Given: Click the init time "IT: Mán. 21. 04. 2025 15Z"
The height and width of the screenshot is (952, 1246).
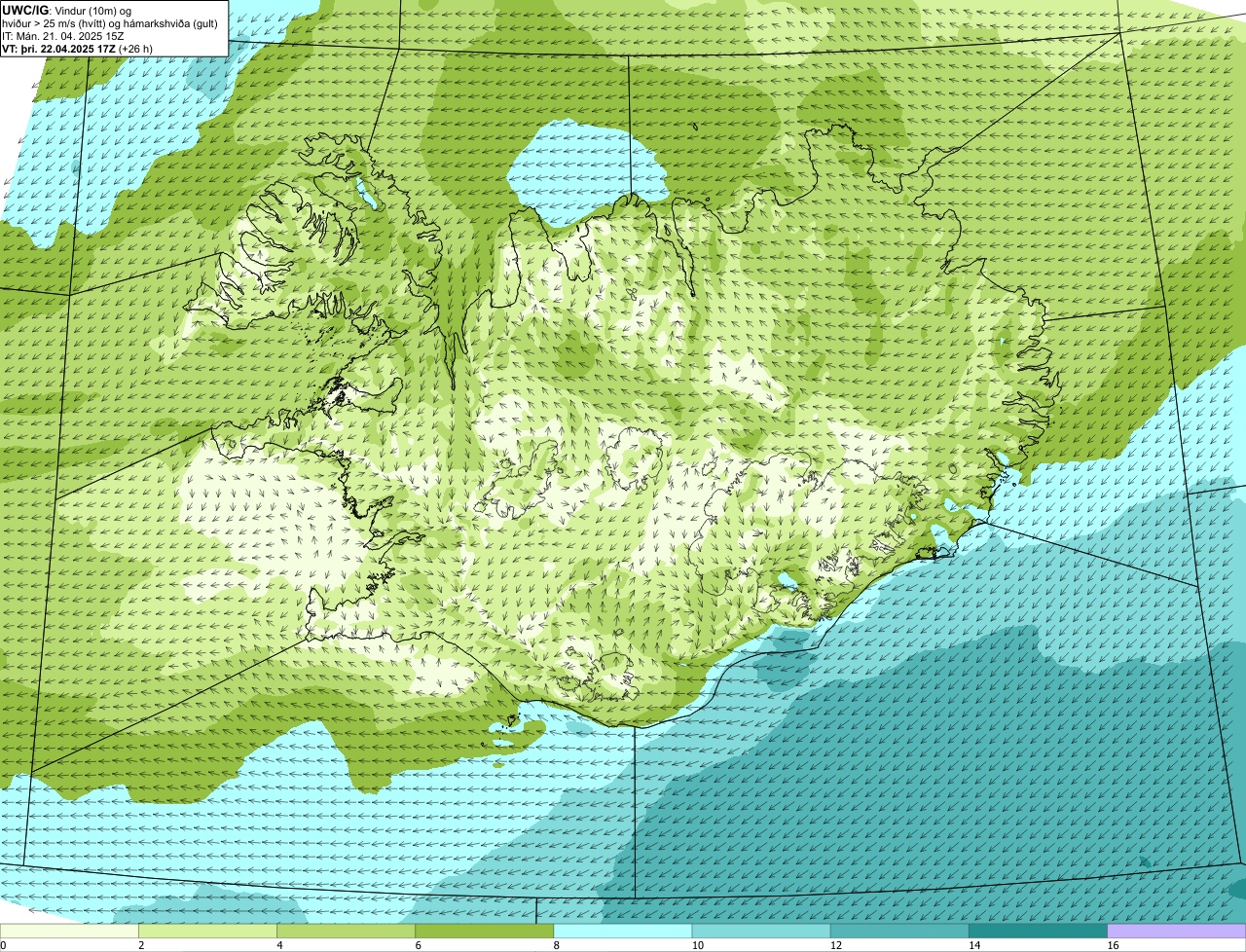Looking at the screenshot, I should pos(63,36).
